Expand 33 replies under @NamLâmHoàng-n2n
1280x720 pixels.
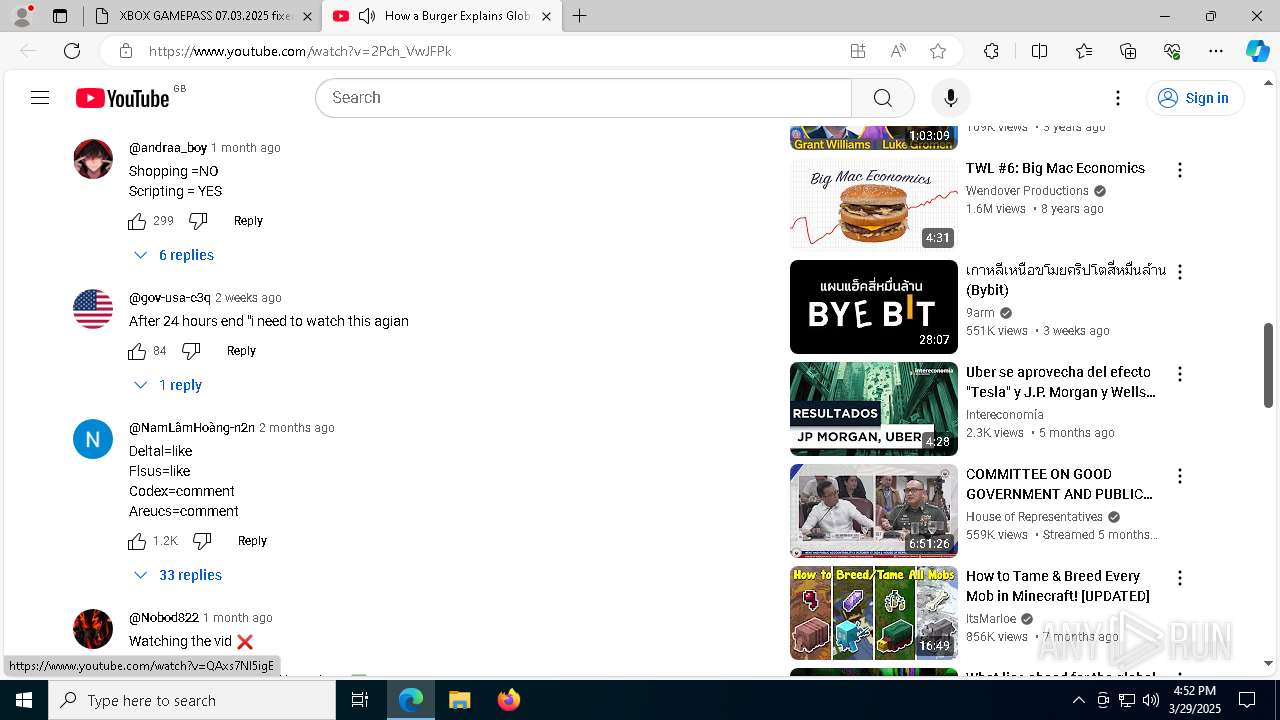(x=178, y=575)
